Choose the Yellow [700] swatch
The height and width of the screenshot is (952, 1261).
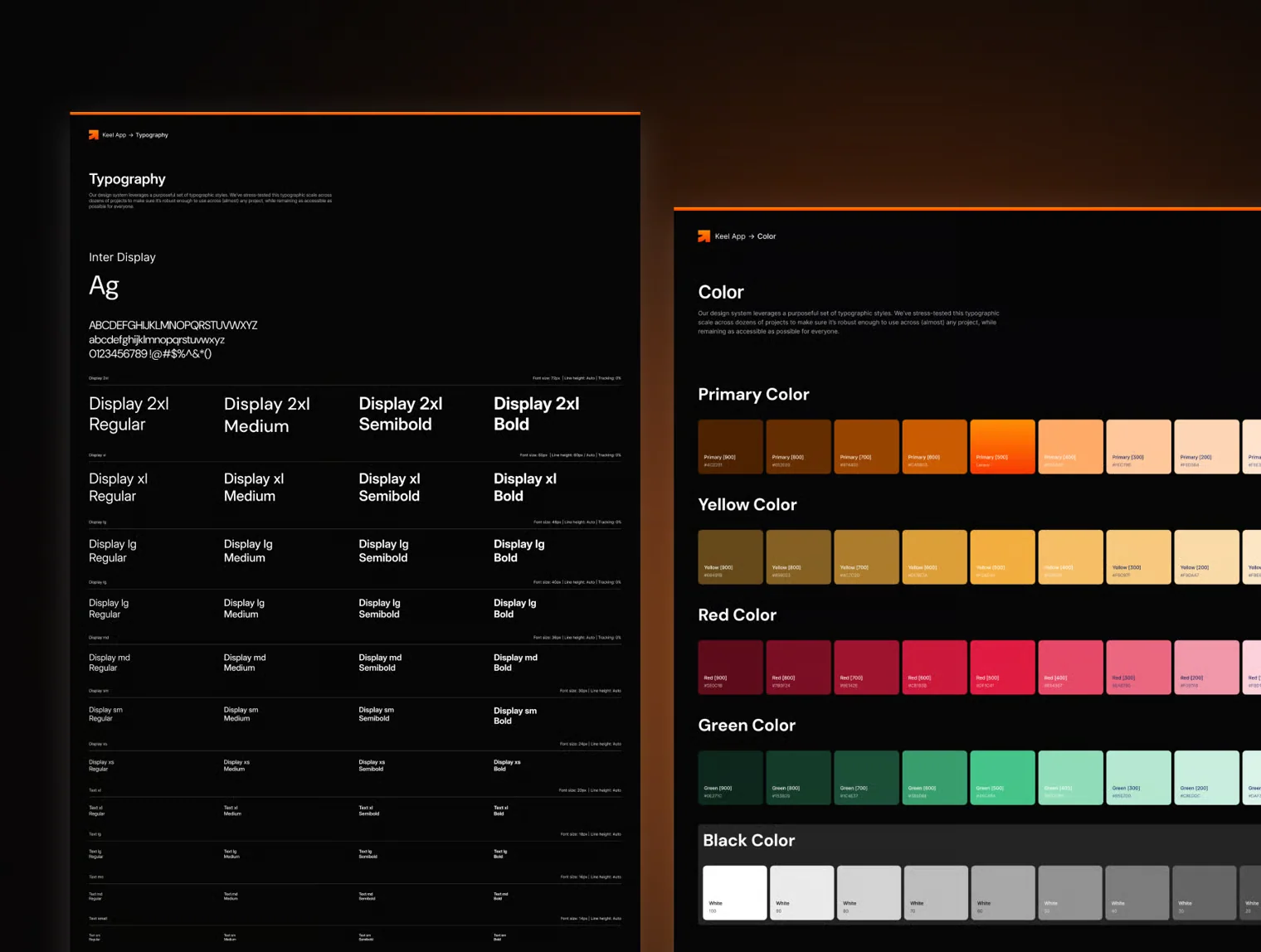pyautogui.click(x=866, y=557)
